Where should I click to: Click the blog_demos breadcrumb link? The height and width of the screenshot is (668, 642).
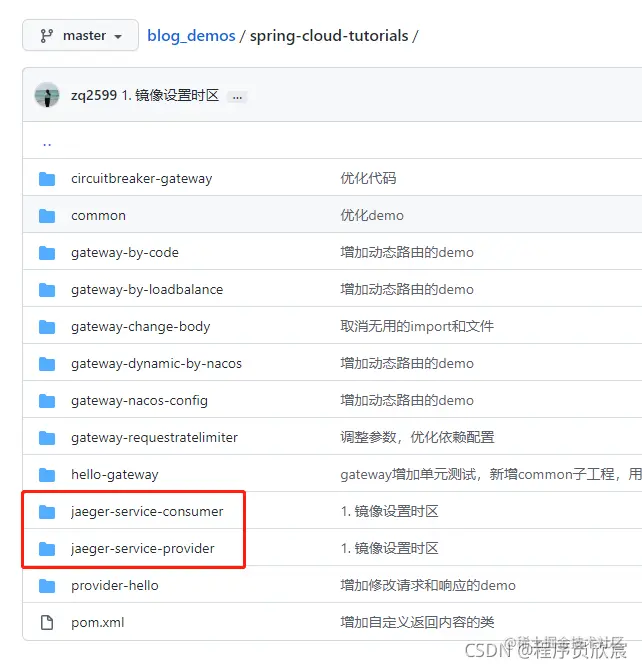pos(191,36)
